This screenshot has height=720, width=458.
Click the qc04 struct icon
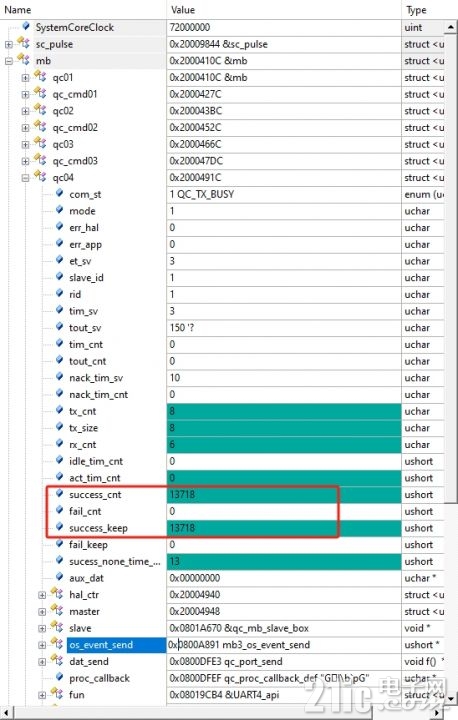click(40, 177)
